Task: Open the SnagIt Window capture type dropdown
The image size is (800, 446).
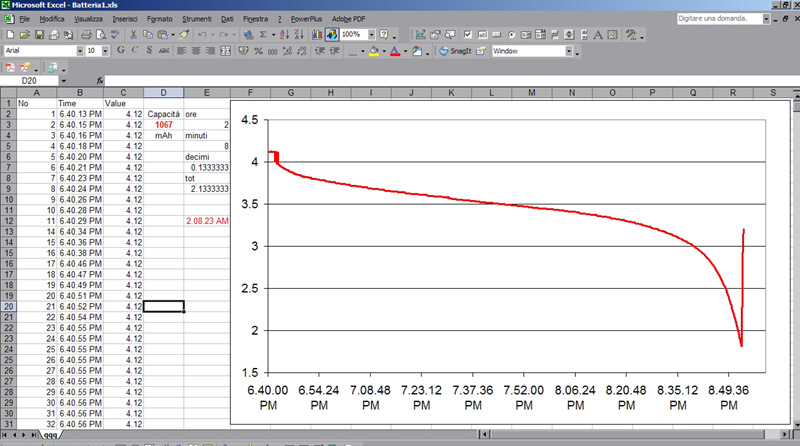Action: (x=569, y=51)
